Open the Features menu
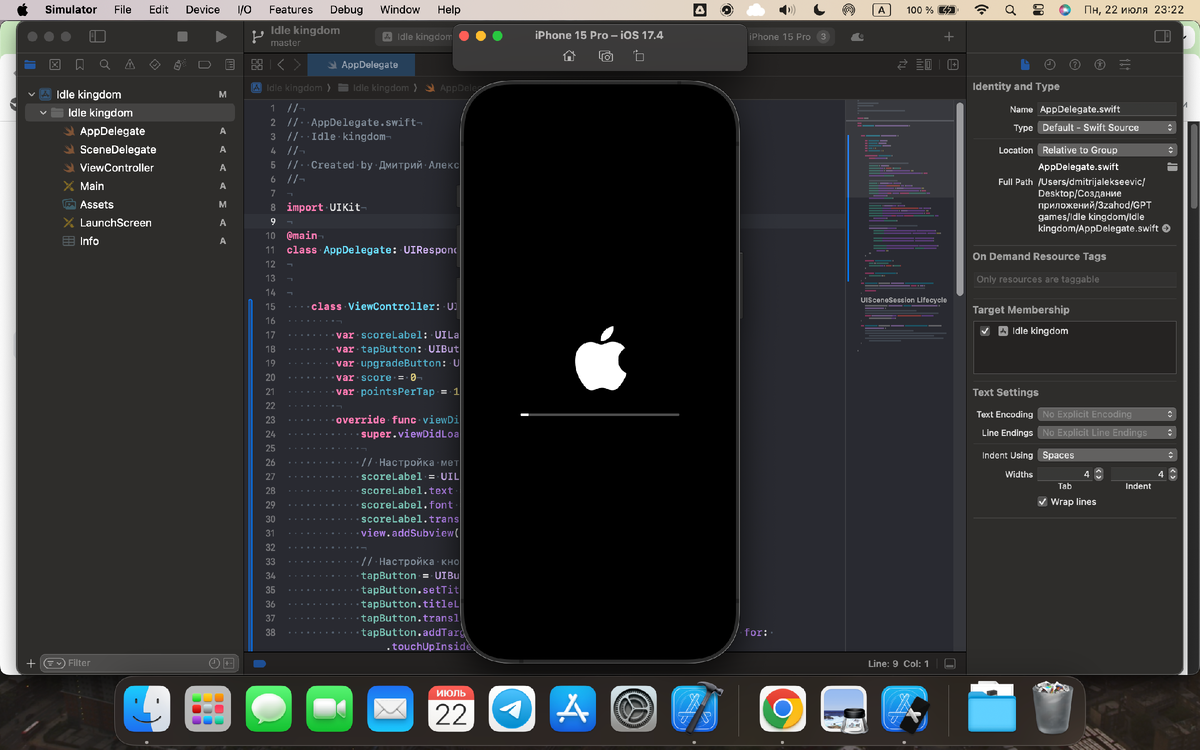 point(291,10)
